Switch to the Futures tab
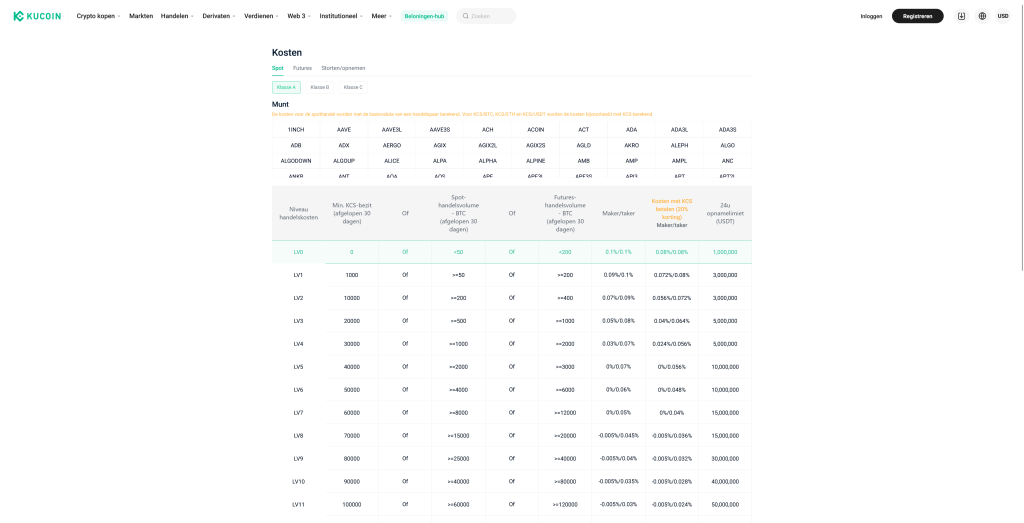The image size is (1024, 523). pos(302,68)
